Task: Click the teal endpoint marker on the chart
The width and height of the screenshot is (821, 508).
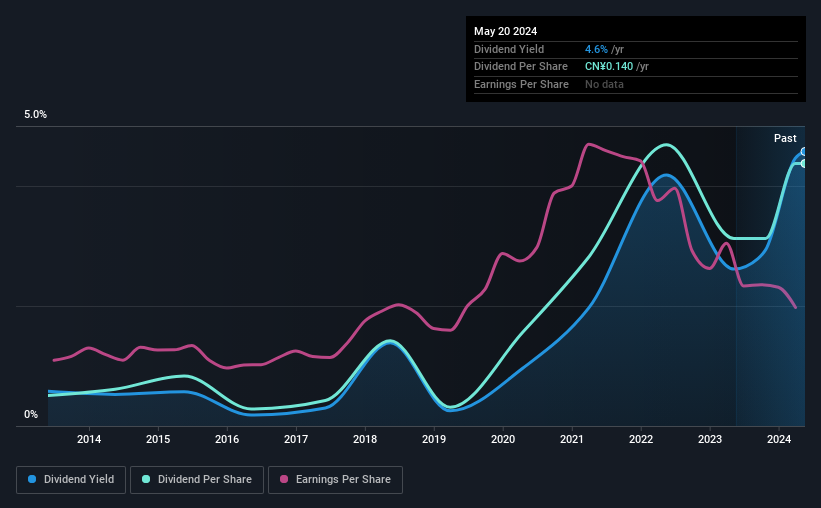Action: coord(804,163)
